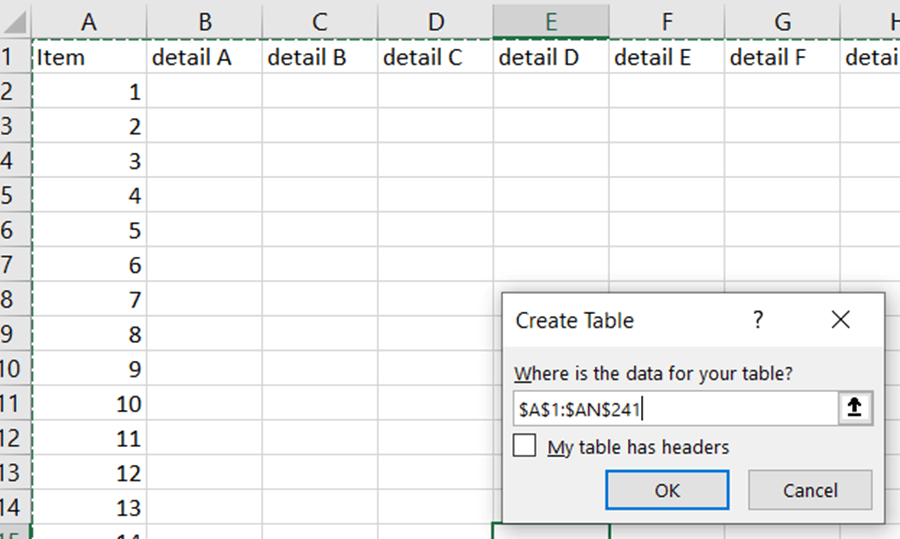The image size is (900, 539).
Task: Select row 8 header
Action: [15, 298]
